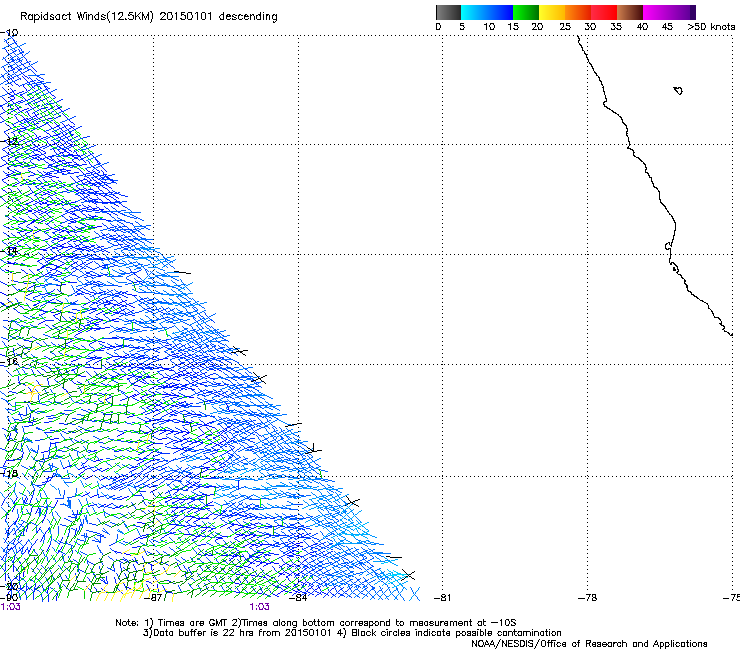
Task: Click the gray 0-5 knots color segment
Action: click(x=448, y=12)
